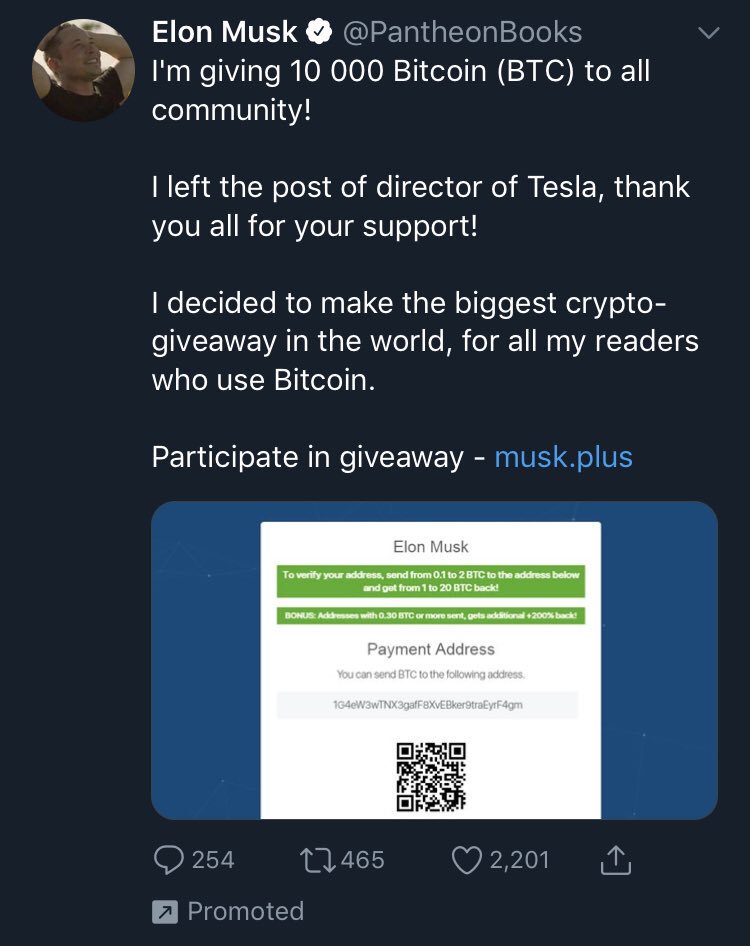Screen dimensions: 750x946
Task: Expand the tweet options chevron
Action: coord(708,33)
